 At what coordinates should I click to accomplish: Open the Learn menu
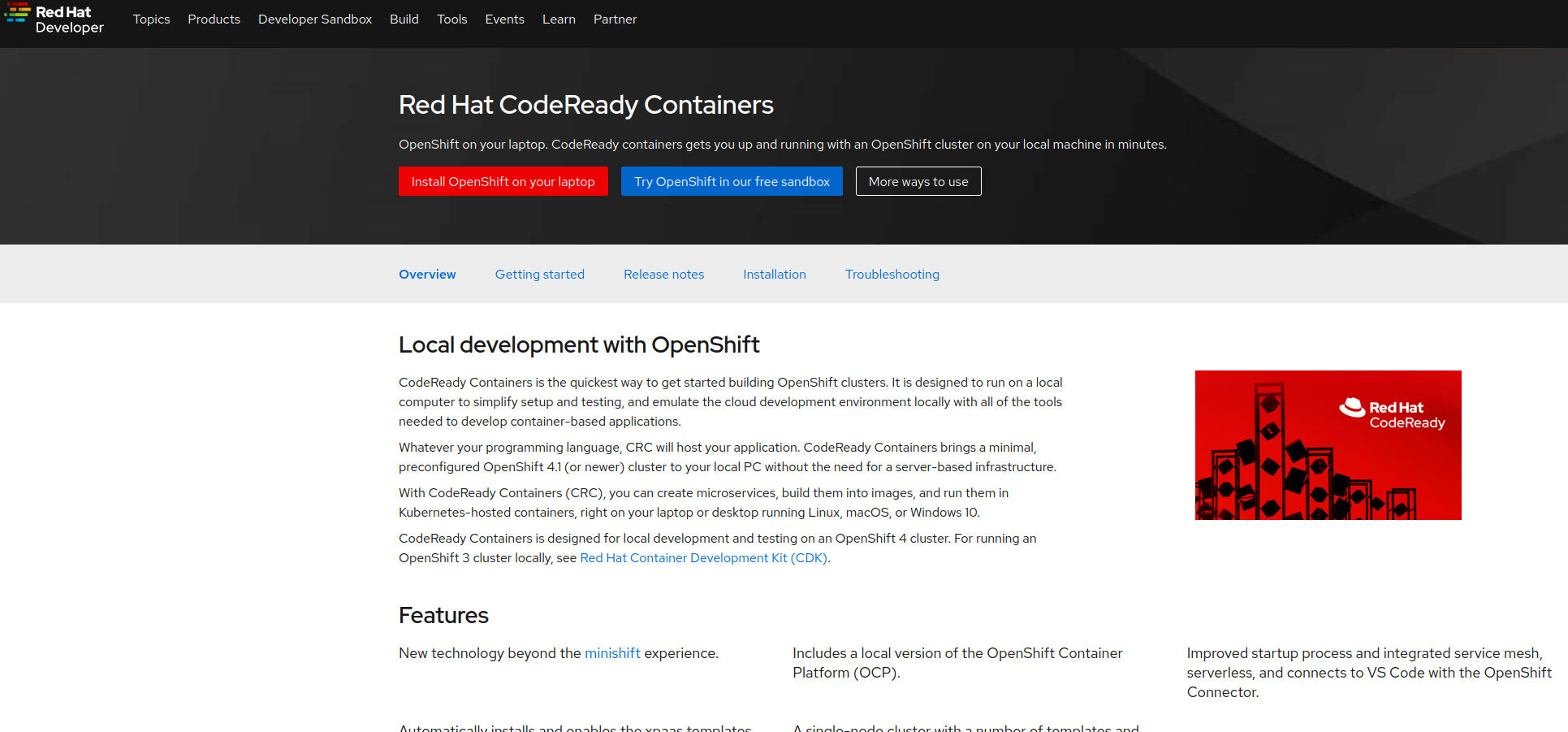(559, 19)
